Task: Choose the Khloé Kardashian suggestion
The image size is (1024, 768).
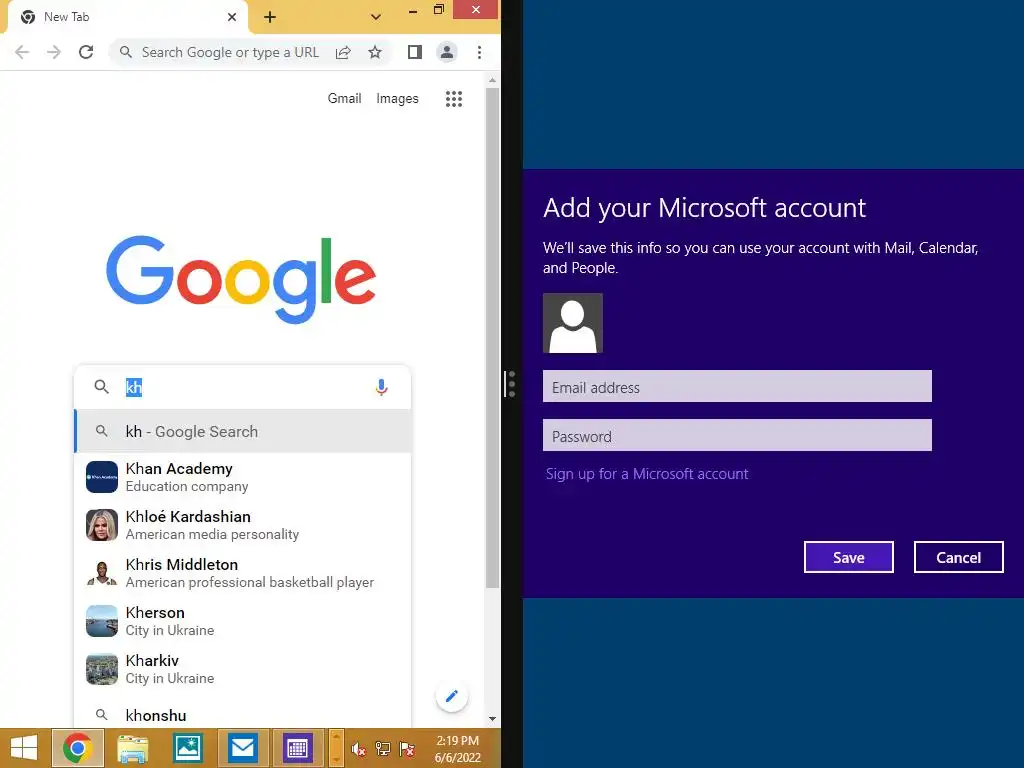Action: click(x=243, y=525)
